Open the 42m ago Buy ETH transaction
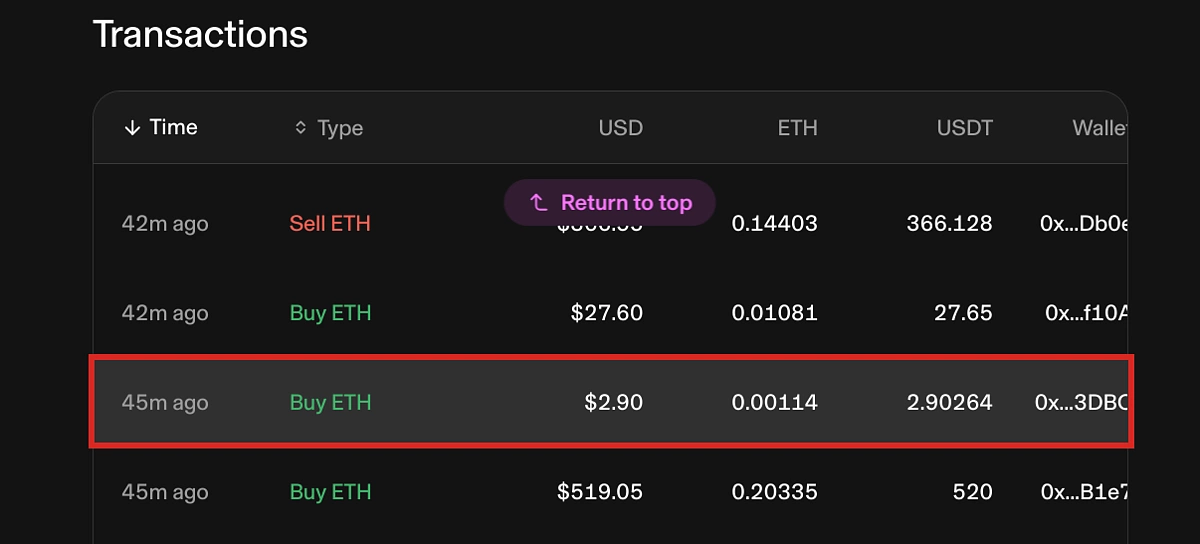 [610, 313]
